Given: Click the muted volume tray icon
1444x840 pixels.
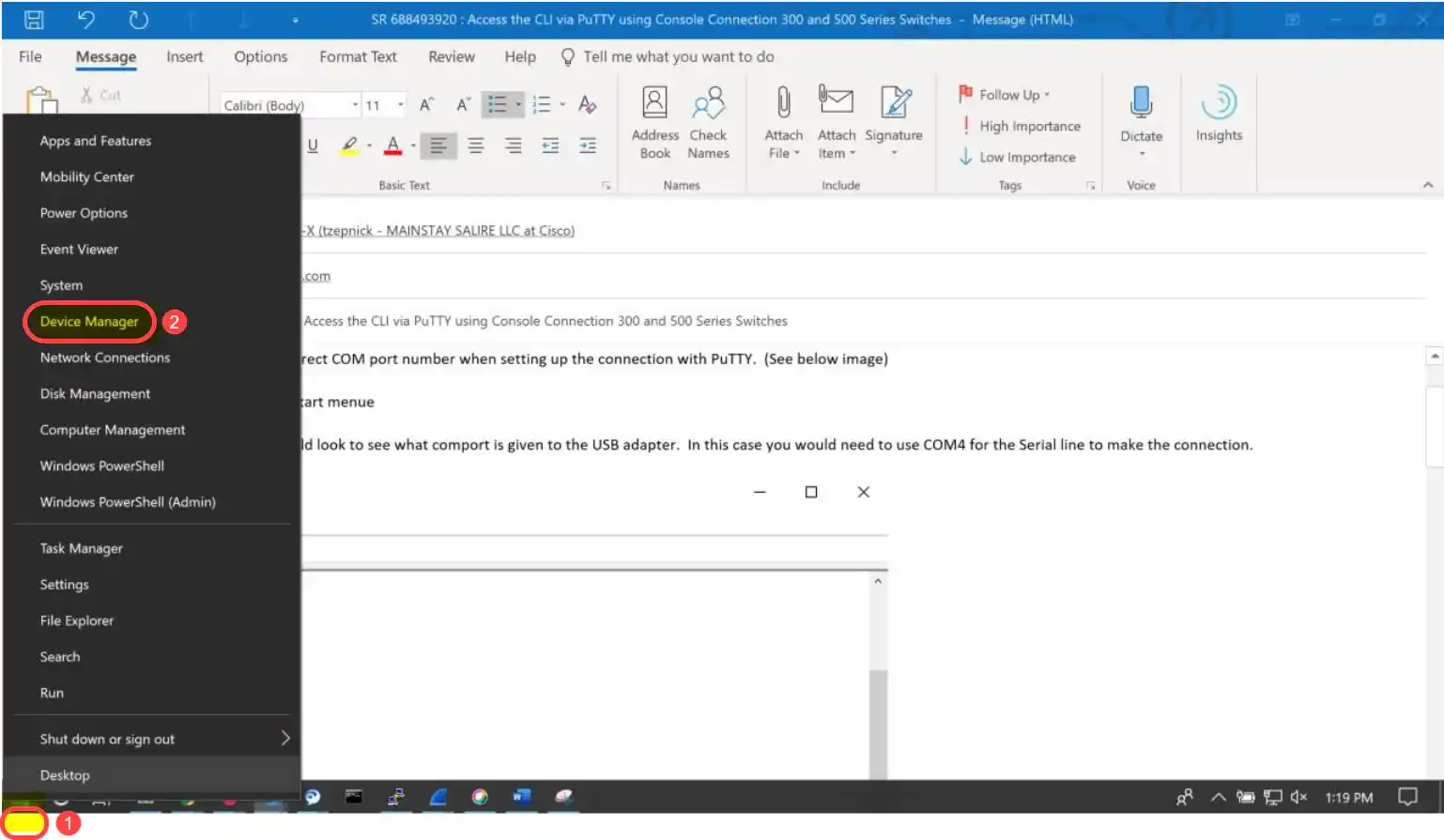Looking at the screenshot, I should (1298, 797).
